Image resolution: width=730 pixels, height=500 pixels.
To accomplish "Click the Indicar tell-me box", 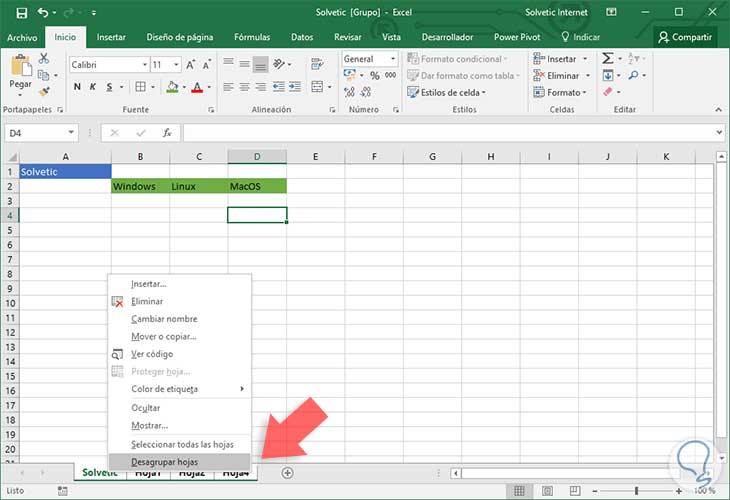I will [x=581, y=37].
